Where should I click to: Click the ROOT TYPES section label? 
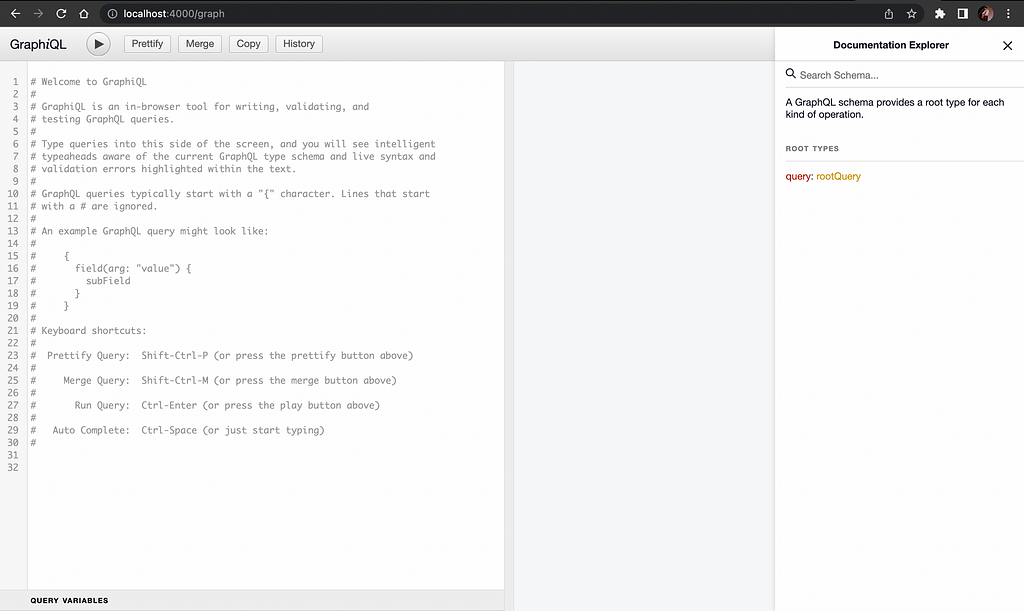pyautogui.click(x=812, y=149)
